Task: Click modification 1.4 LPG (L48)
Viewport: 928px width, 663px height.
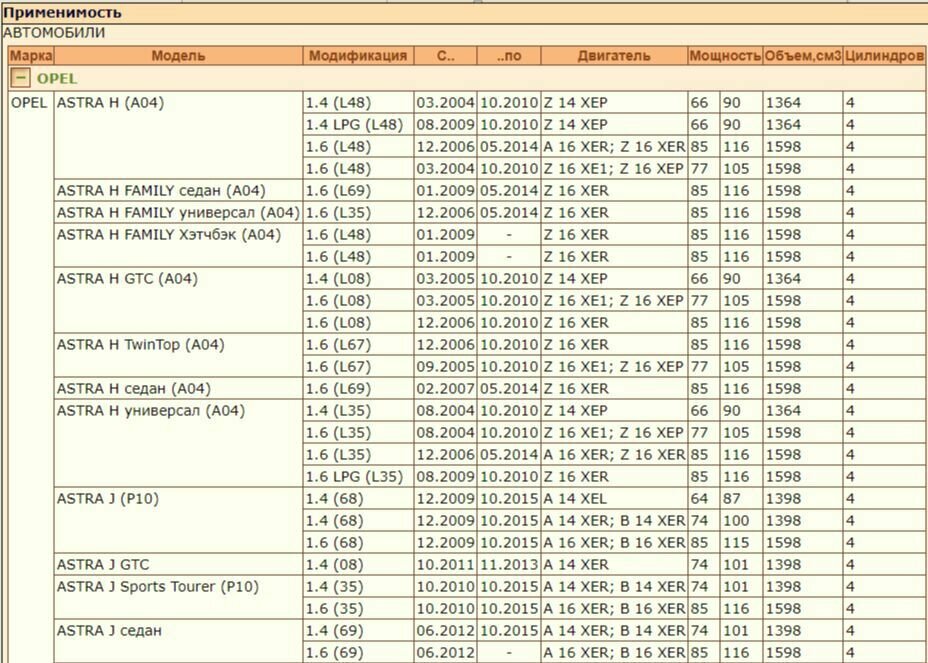Action: point(358,125)
